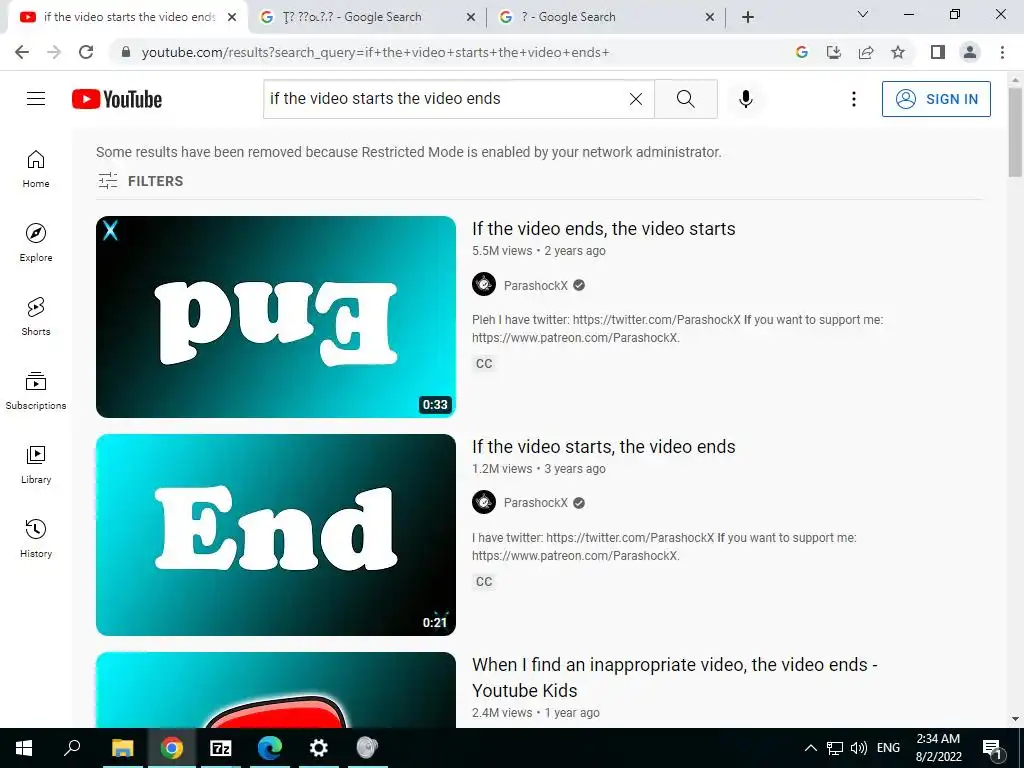Open 7-Zip from the taskbar
The height and width of the screenshot is (768, 1024).
221,748
